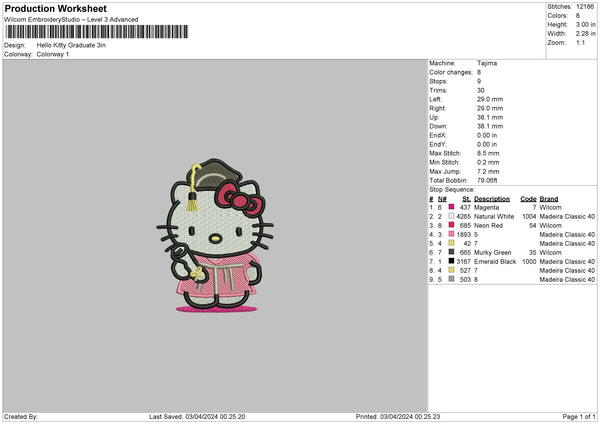
Task: Click the Down value "38.1 mm"
Action: click(490, 126)
